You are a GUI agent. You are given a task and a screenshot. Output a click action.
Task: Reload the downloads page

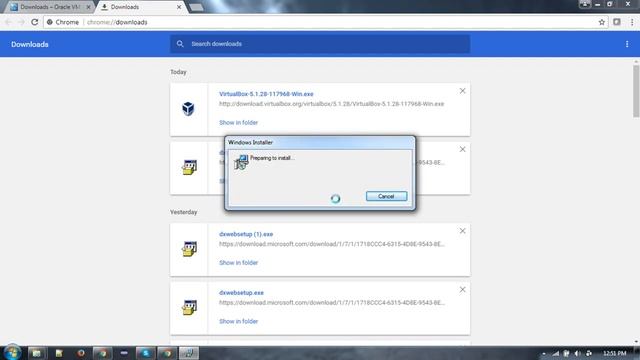click(35, 22)
